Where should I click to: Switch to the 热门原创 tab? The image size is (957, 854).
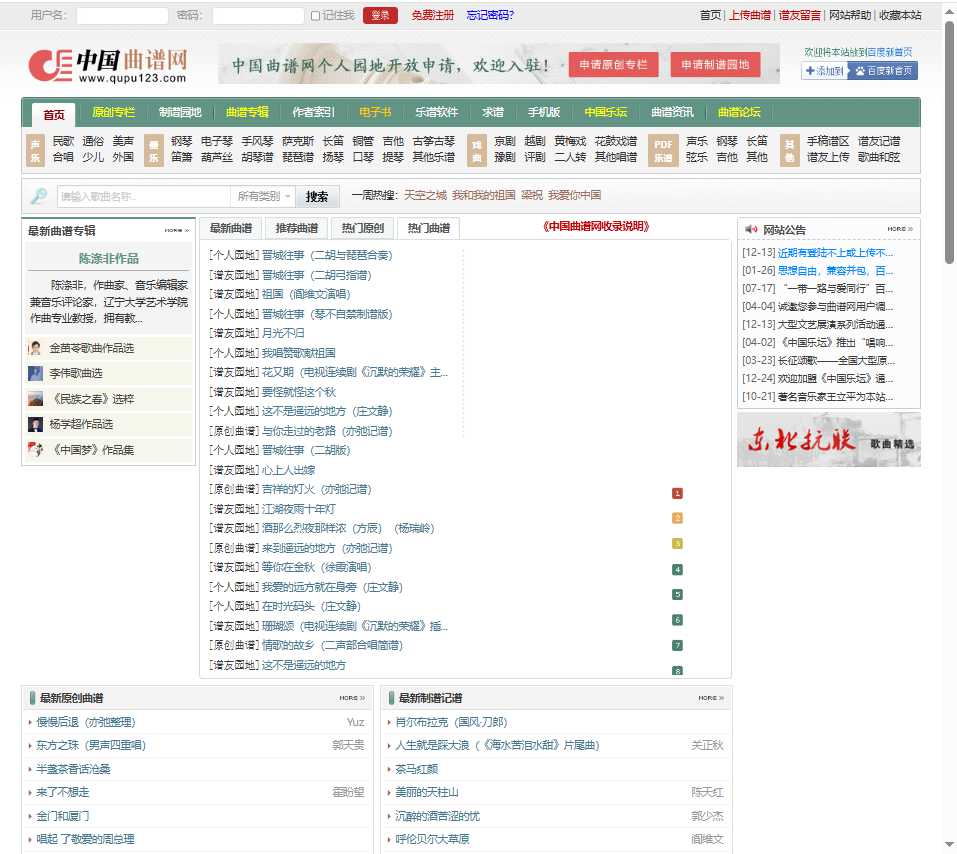point(362,228)
